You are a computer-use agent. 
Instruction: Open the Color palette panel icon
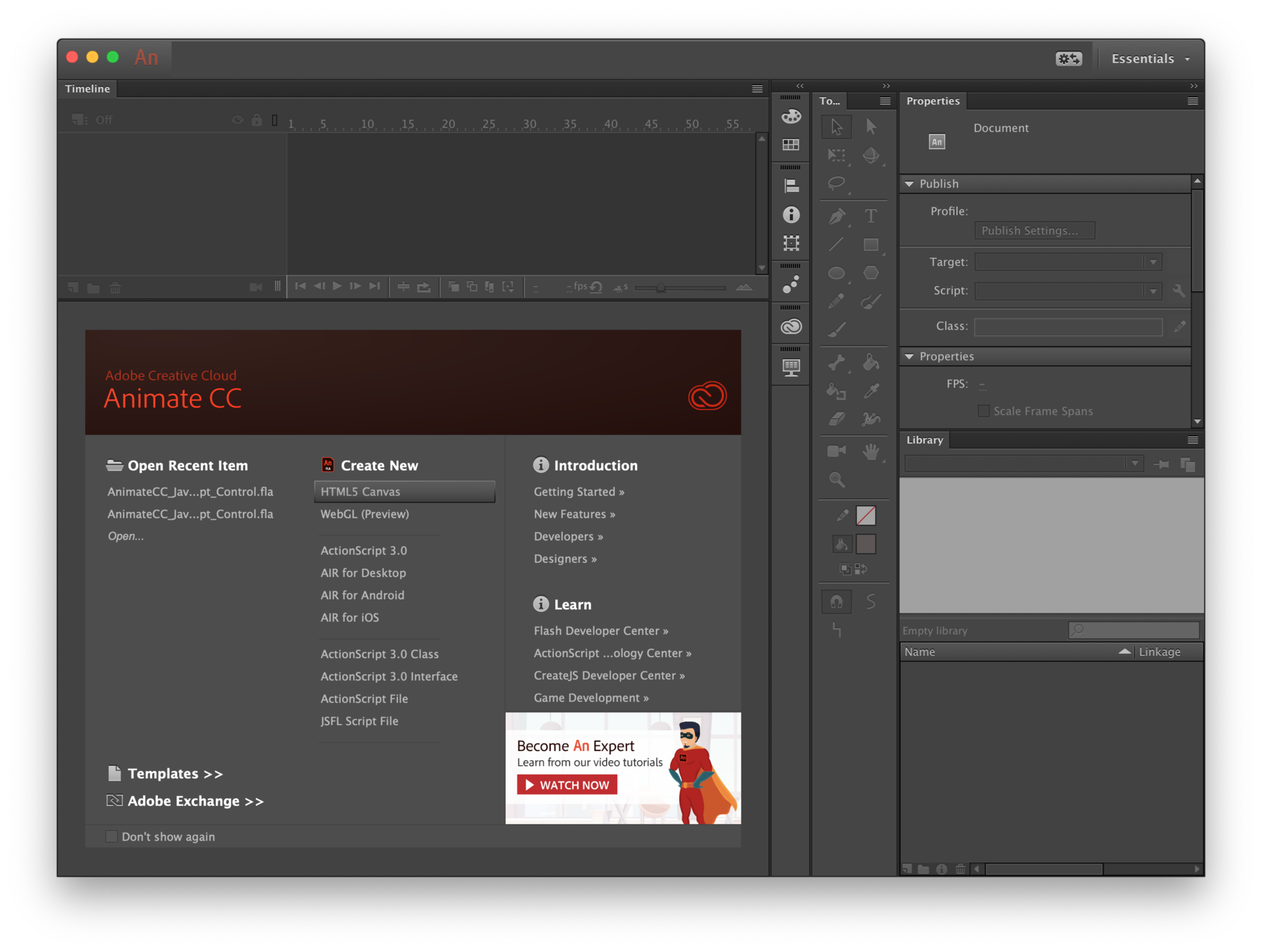point(791,116)
